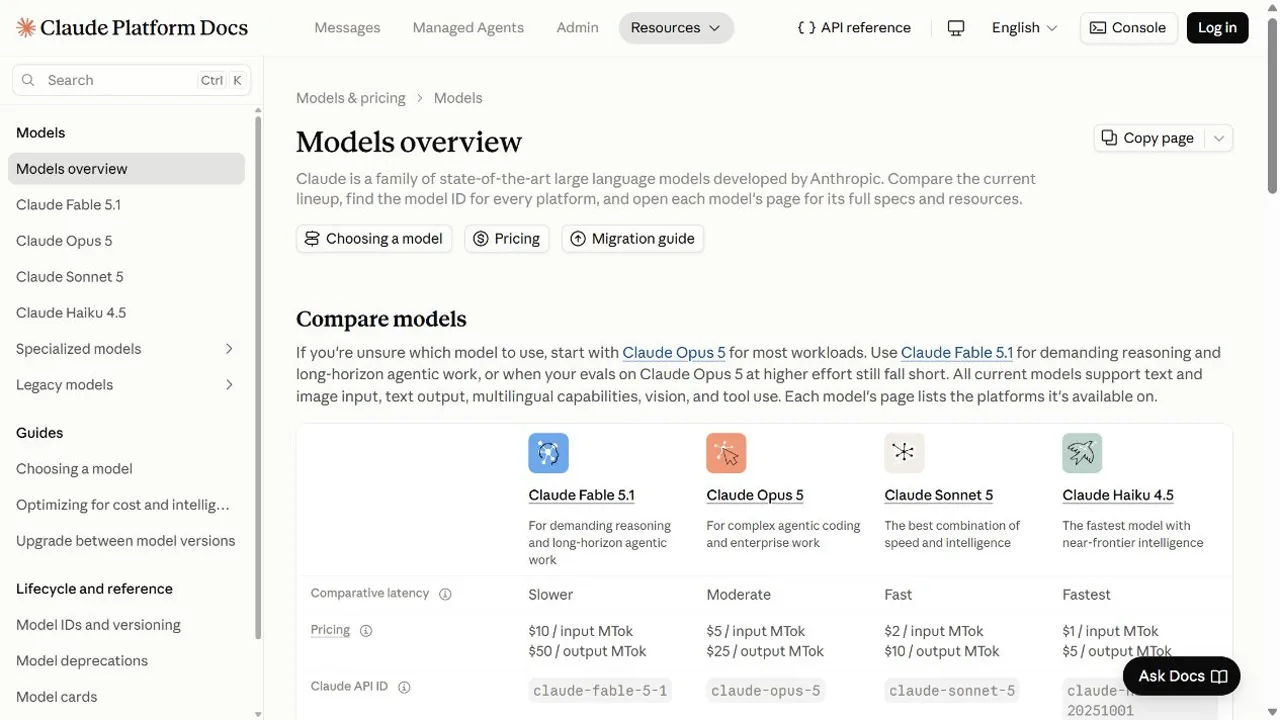
Task: Open Model deprecations in the sidebar
Action: (x=126, y=661)
